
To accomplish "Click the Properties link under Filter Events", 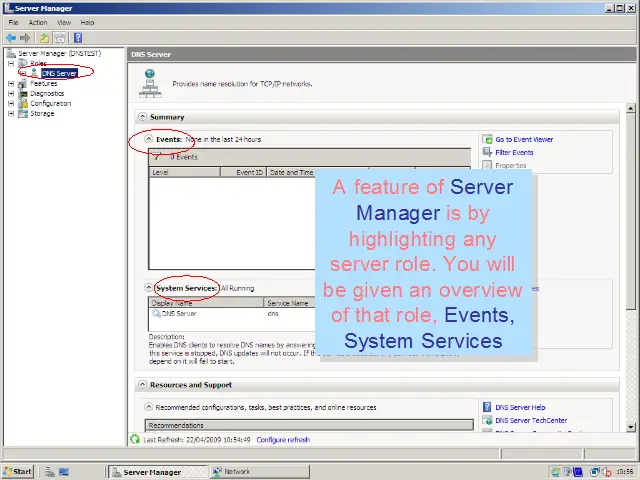I will point(511,165).
